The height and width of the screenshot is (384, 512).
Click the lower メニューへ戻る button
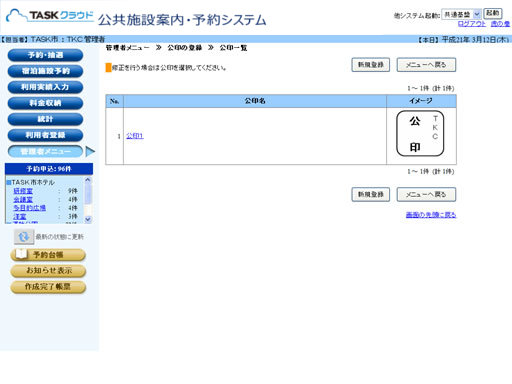tap(426, 194)
